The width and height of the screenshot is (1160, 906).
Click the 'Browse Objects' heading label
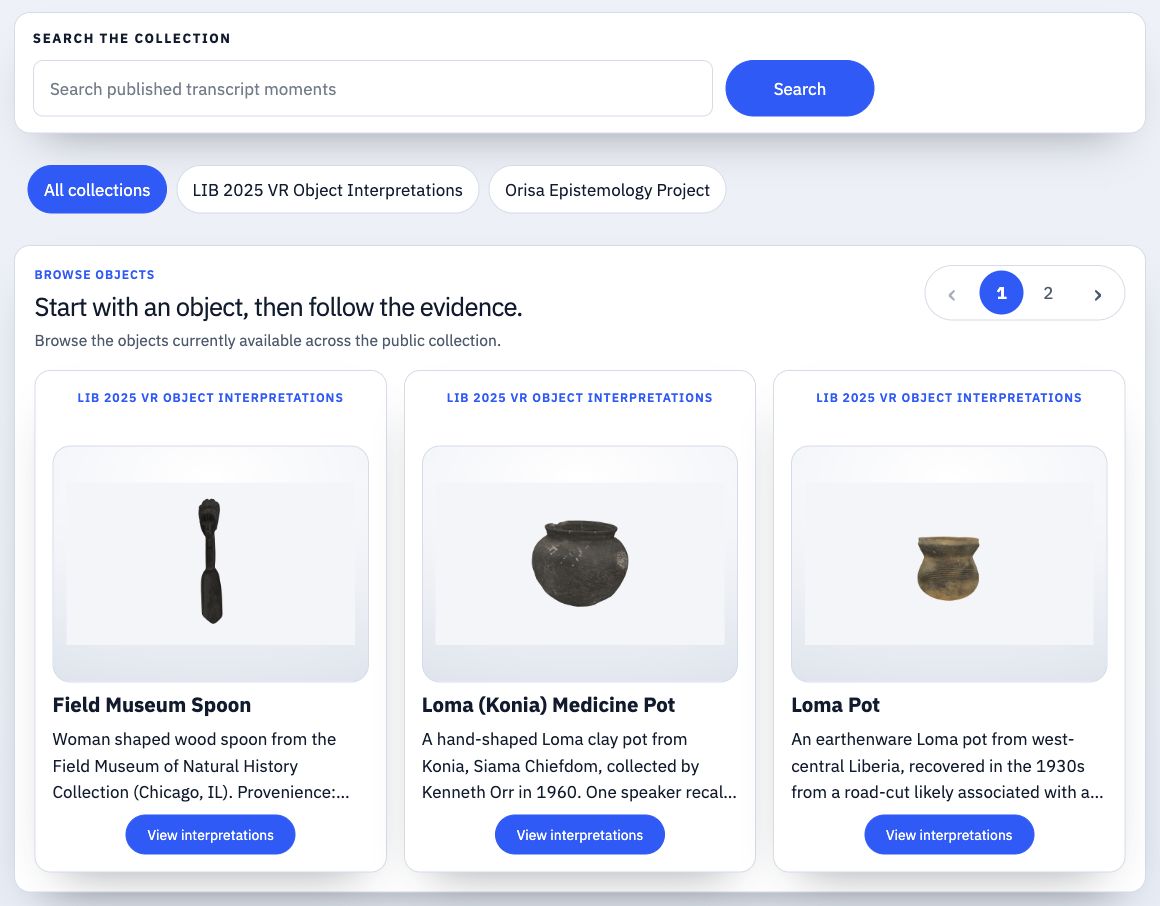(95, 274)
